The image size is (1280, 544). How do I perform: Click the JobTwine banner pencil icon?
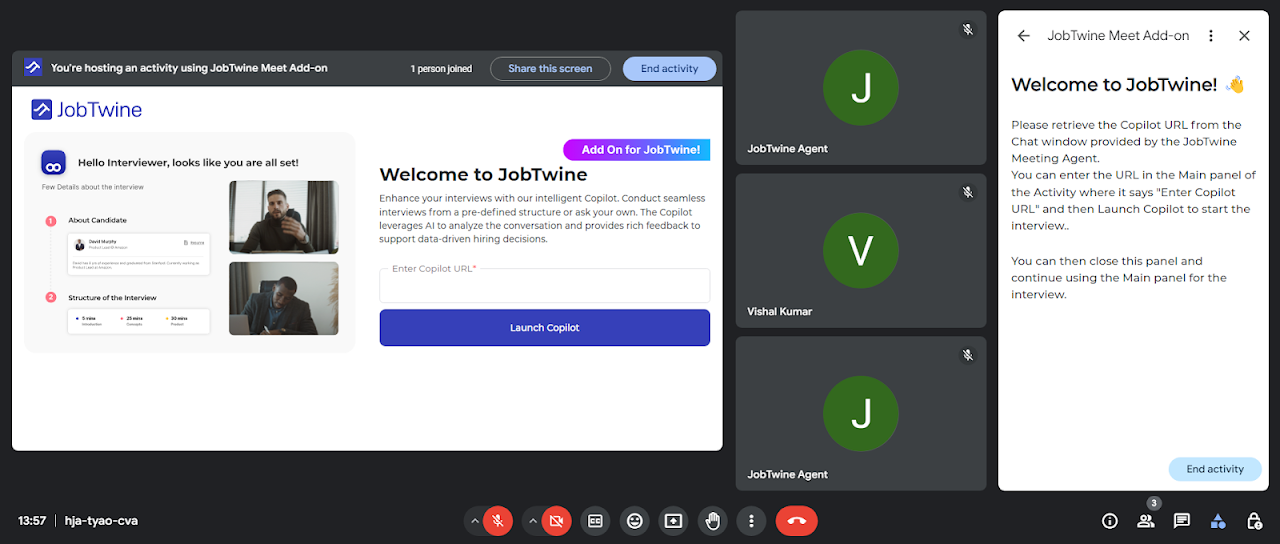(x=33, y=68)
